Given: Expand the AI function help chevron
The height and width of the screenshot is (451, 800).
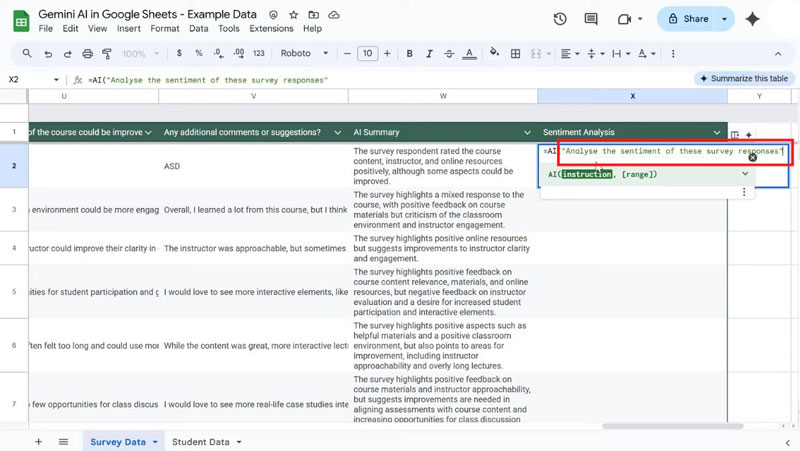Looking at the screenshot, I should [x=744, y=174].
